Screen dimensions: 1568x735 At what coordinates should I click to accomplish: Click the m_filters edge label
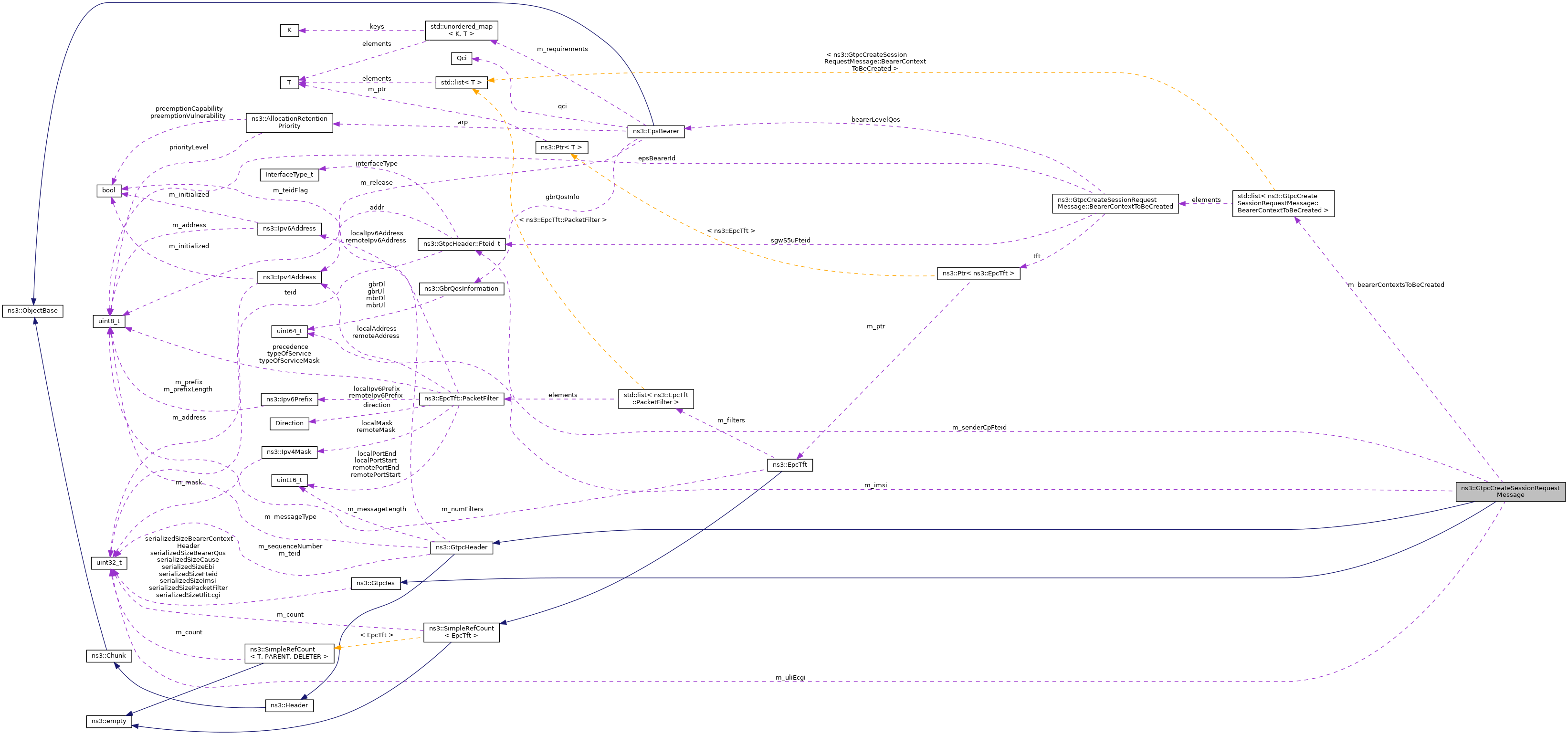pos(730,420)
